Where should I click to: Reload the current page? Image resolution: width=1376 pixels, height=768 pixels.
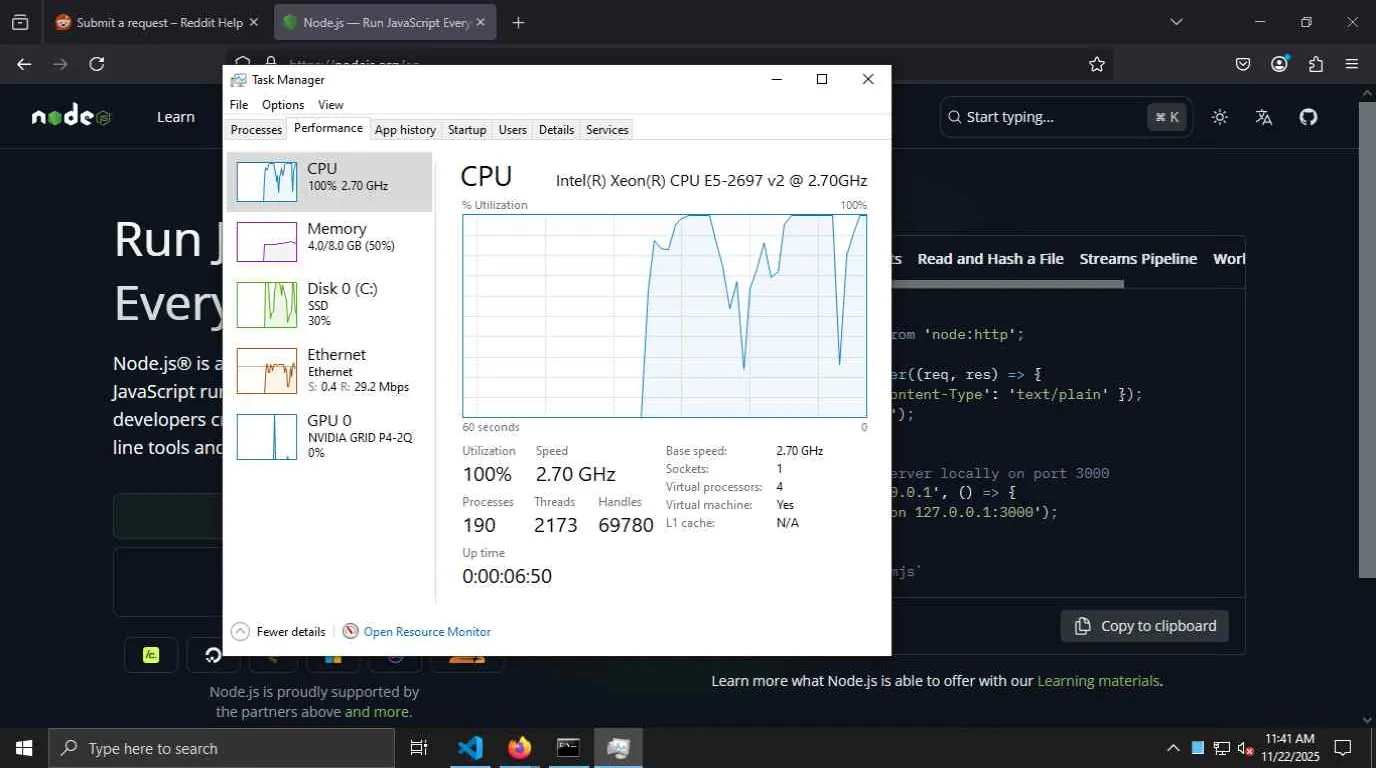click(96, 64)
